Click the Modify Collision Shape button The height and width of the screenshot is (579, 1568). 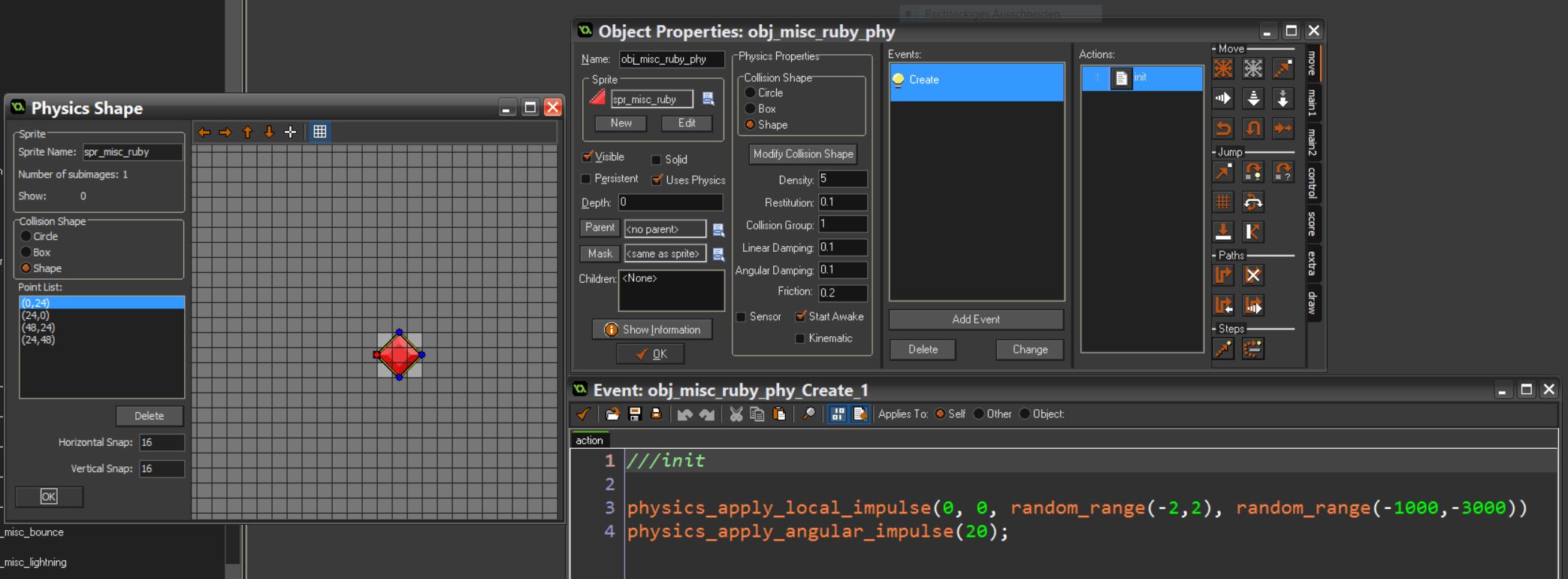point(803,154)
